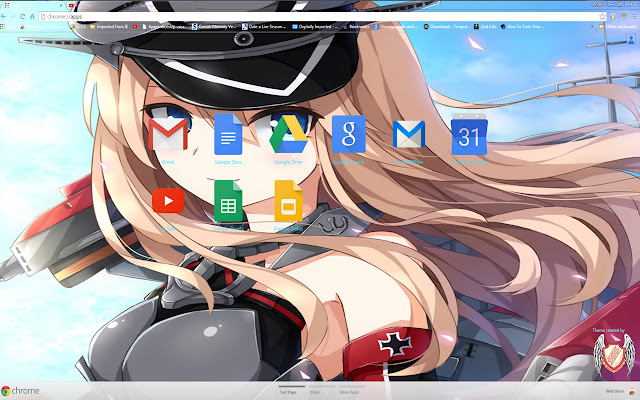Open the How To Train Your bookmark
The image size is (640, 400).
(x=523, y=27)
